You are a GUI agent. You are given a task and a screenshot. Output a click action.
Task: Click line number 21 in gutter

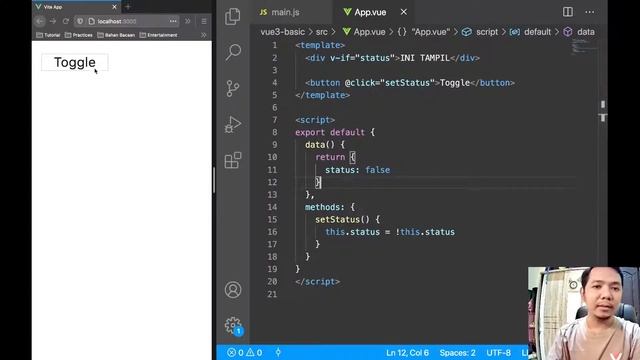[272, 294]
